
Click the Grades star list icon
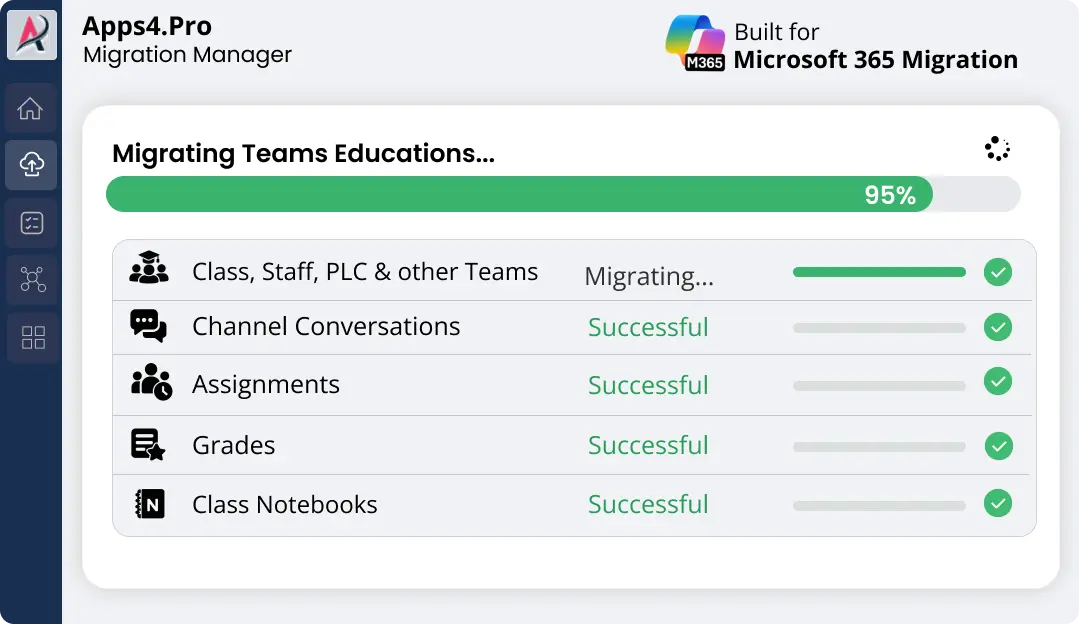pos(148,444)
